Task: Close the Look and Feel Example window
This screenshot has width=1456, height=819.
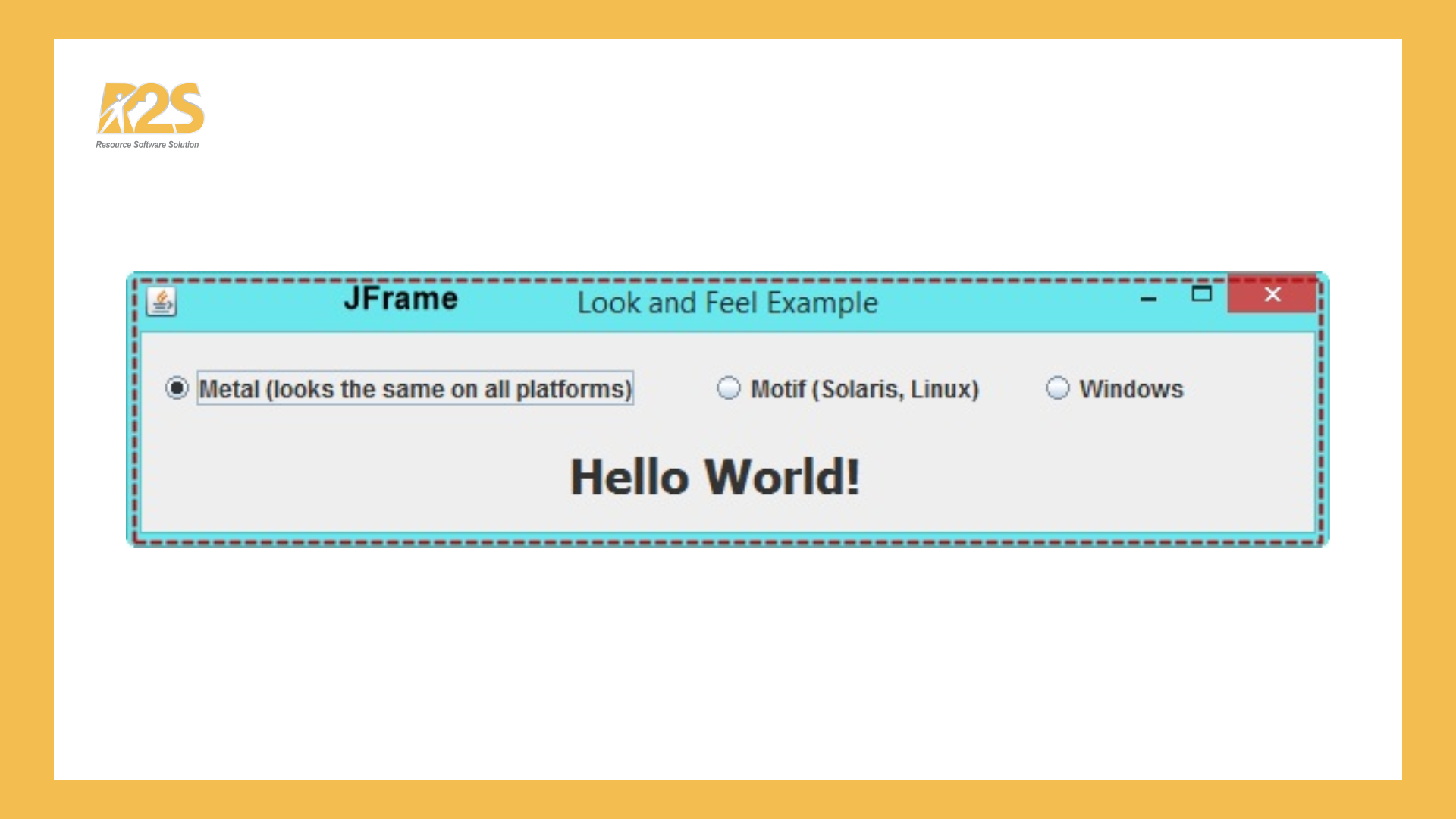Action: (x=1272, y=294)
